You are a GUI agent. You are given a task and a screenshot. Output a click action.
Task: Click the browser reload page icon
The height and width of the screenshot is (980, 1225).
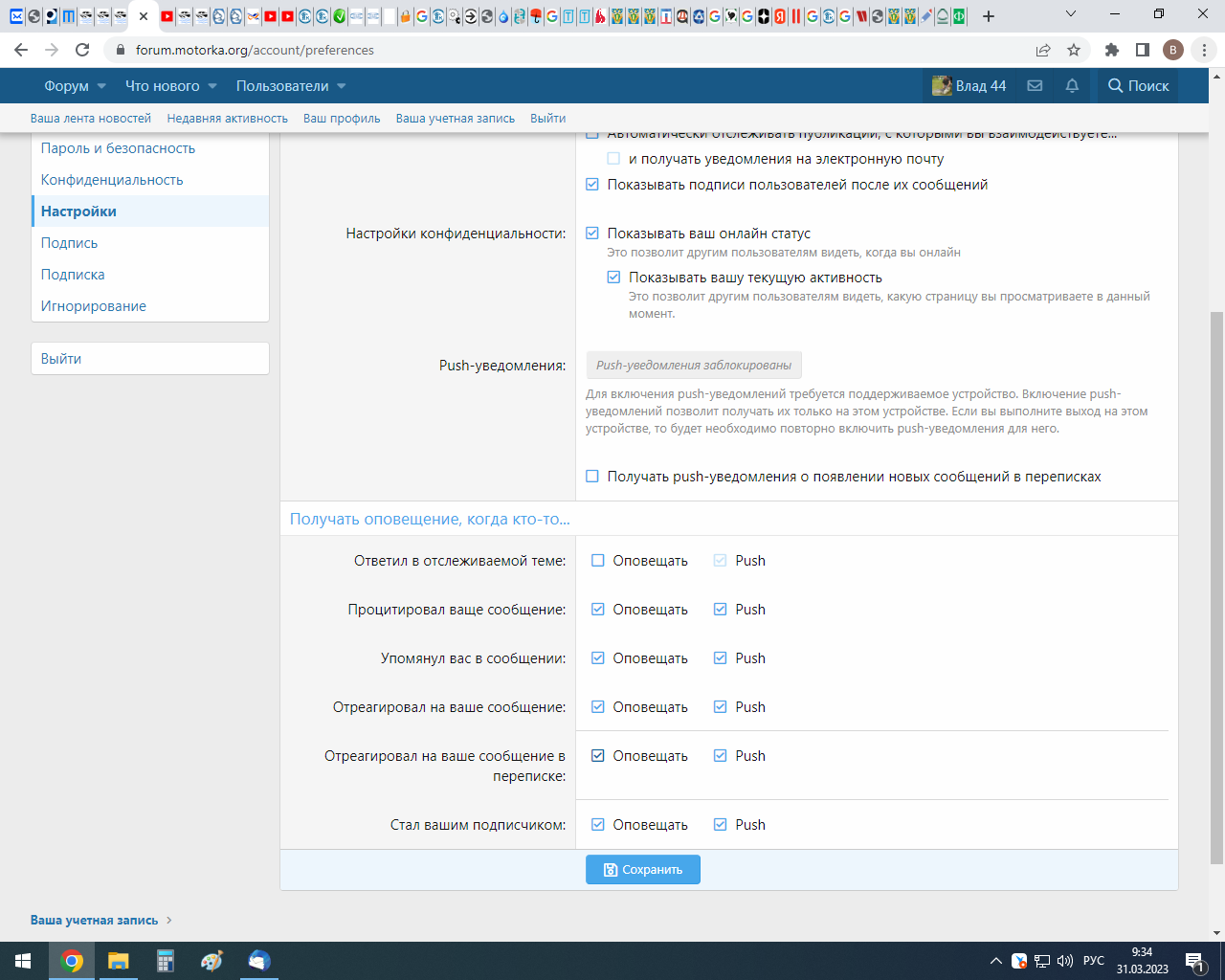(83, 50)
